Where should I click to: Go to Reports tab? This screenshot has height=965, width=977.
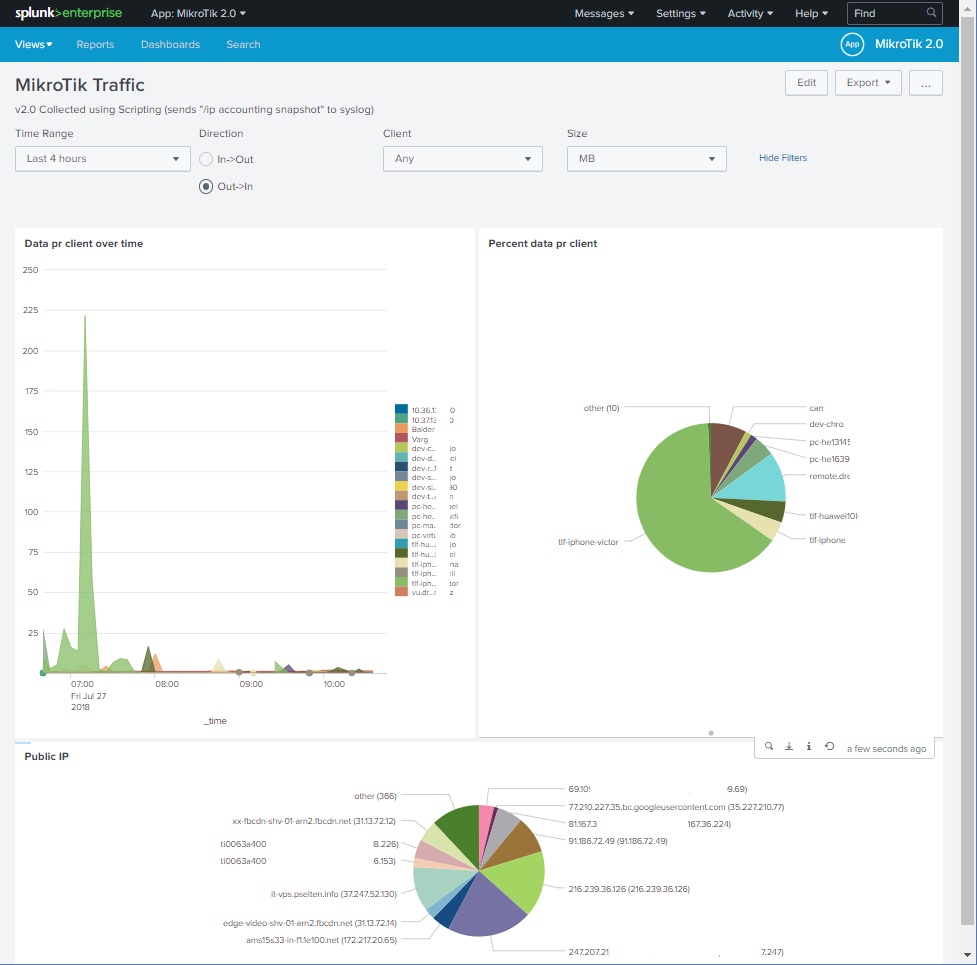coord(95,44)
